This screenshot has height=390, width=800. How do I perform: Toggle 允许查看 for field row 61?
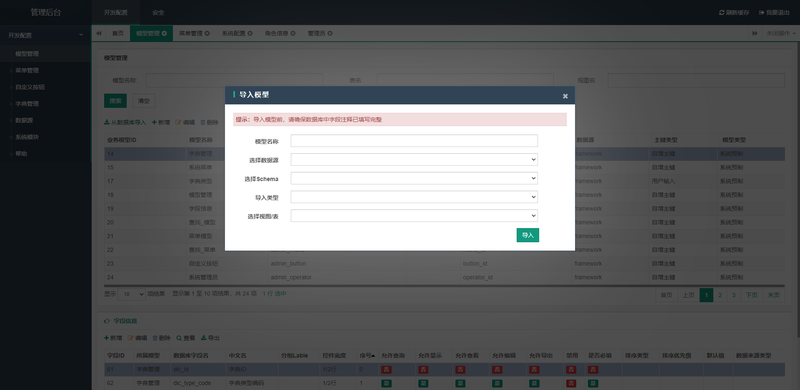pyautogui.click(x=460, y=370)
